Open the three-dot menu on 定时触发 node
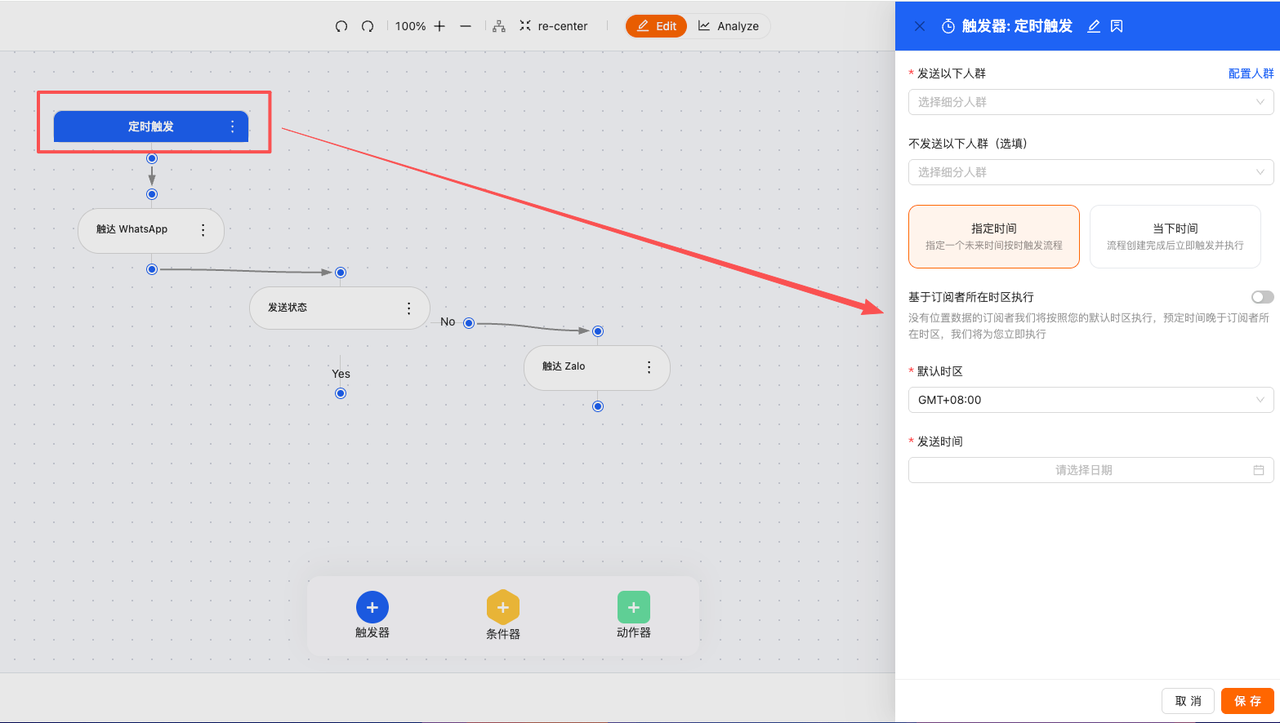1280x723 pixels. (232, 126)
